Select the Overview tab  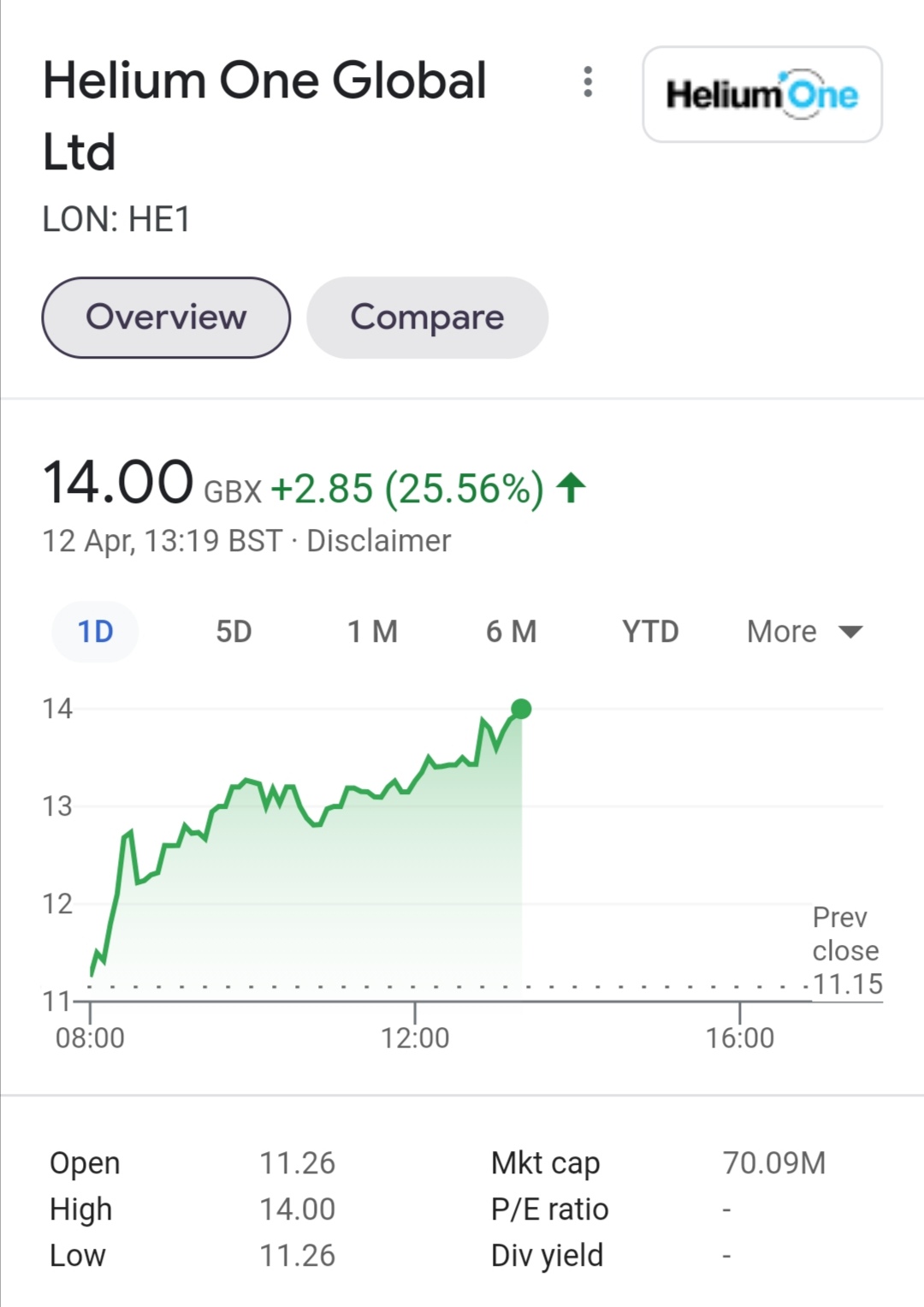166,318
